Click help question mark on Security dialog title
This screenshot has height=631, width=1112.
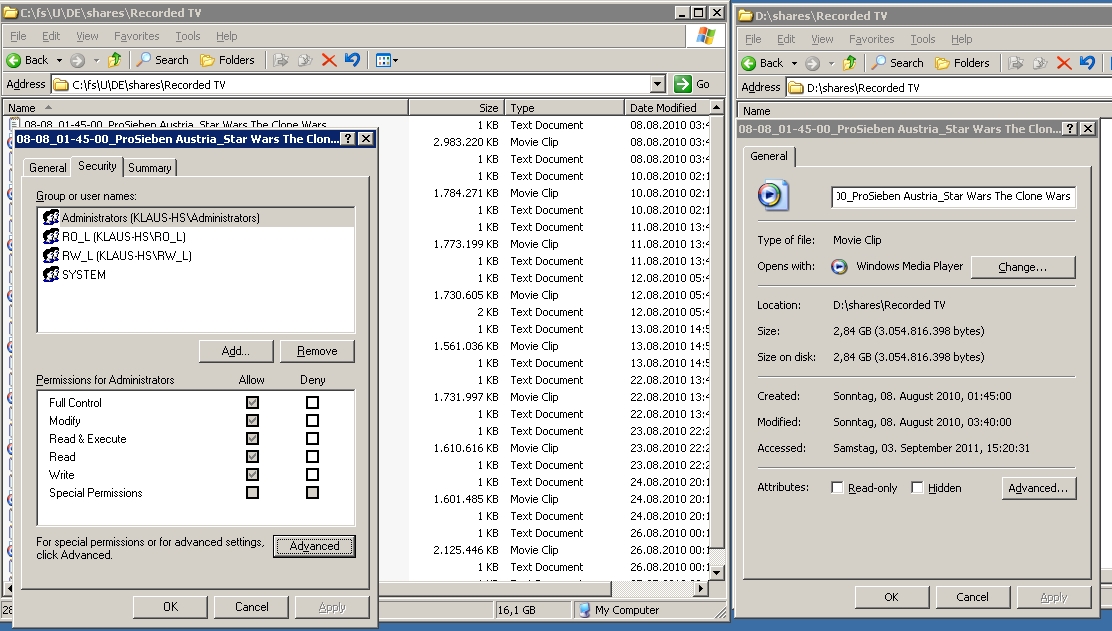(x=348, y=139)
